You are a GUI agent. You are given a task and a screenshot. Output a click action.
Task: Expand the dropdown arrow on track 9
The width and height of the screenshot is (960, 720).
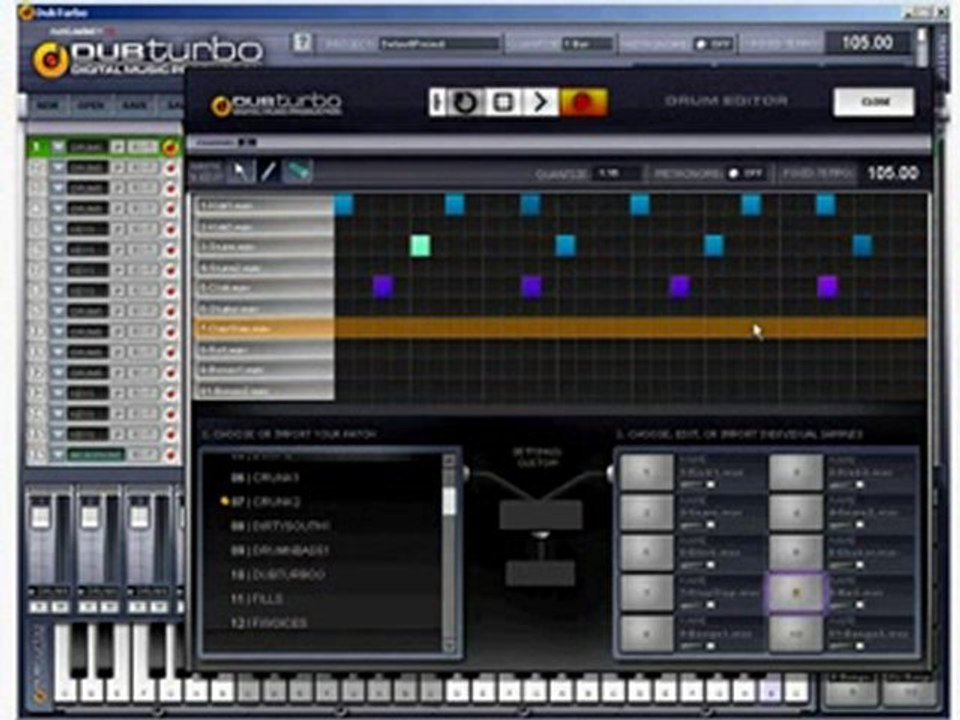[x=58, y=311]
